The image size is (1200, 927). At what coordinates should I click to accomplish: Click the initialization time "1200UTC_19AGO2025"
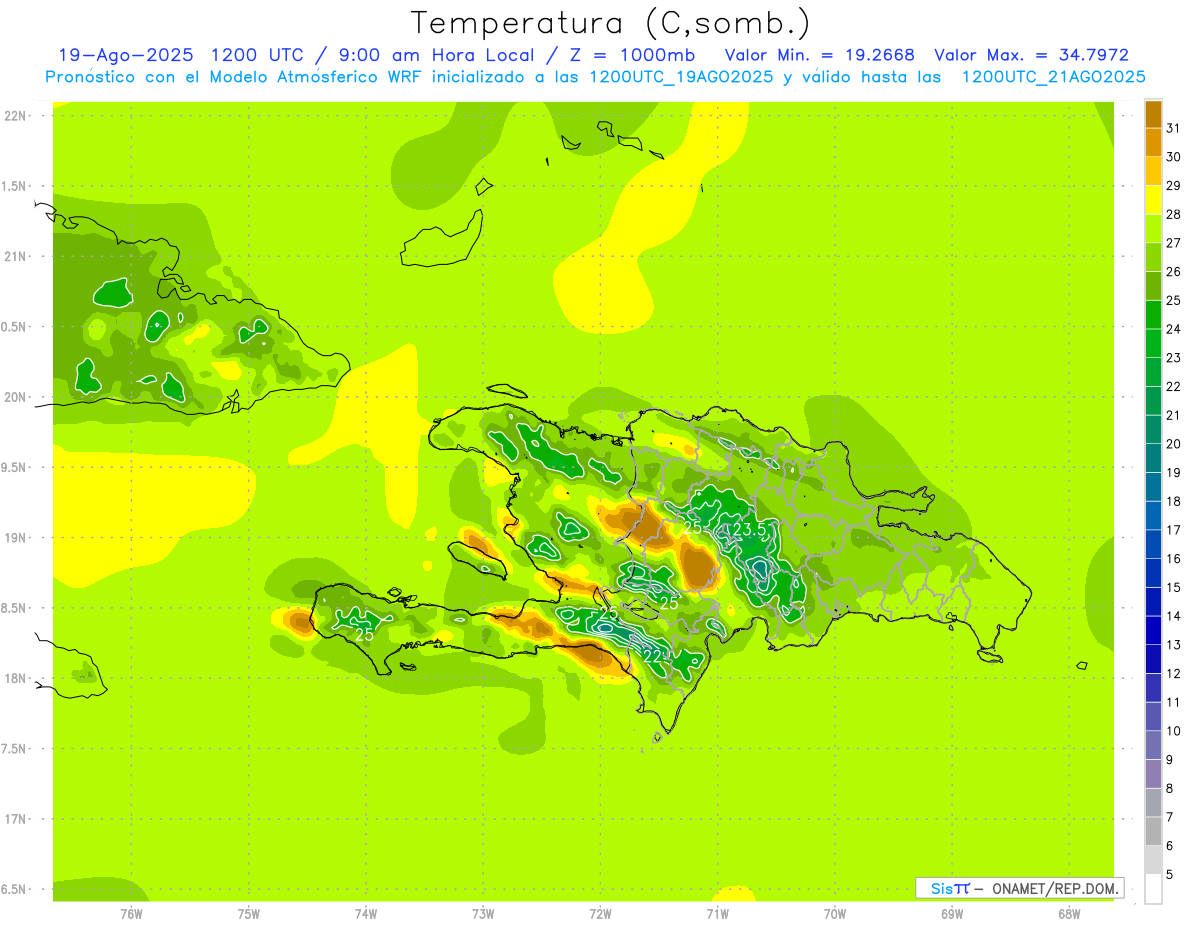pos(681,77)
